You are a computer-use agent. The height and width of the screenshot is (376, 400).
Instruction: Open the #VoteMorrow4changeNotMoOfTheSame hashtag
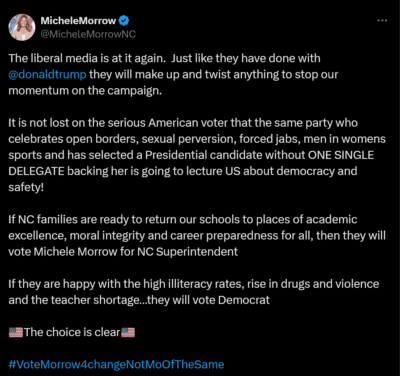point(116,364)
